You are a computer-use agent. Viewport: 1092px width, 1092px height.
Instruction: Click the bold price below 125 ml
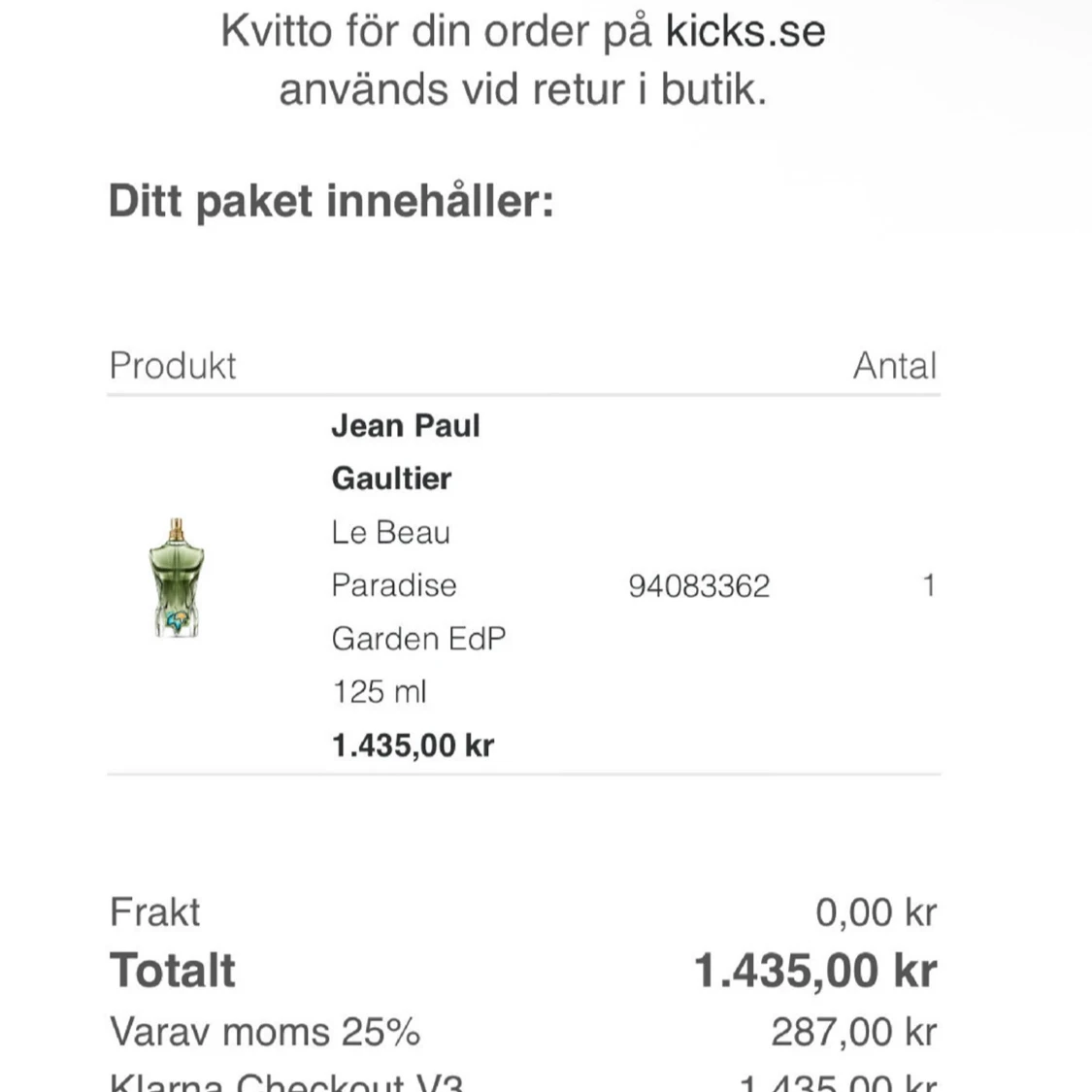click(x=413, y=745)
